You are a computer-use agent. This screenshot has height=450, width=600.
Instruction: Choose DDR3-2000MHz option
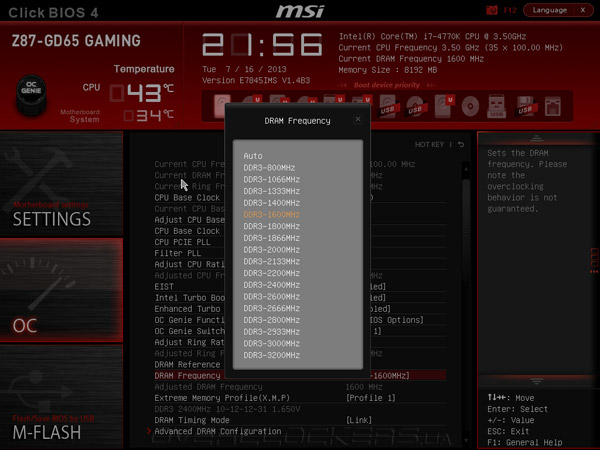[x=271, y=250]
